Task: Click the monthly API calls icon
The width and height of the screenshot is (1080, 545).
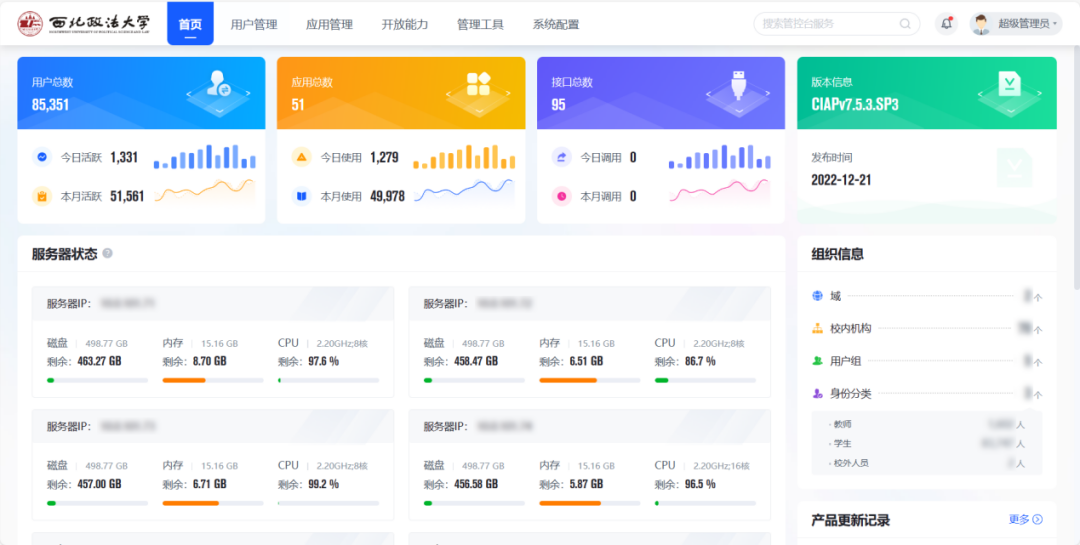Action: (561, 196)
